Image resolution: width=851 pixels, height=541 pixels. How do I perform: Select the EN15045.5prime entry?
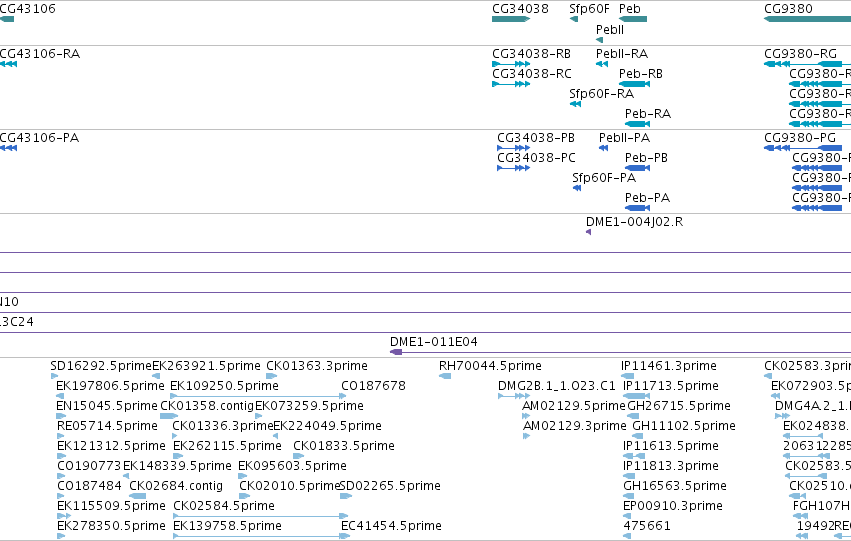tap(107, 406)
